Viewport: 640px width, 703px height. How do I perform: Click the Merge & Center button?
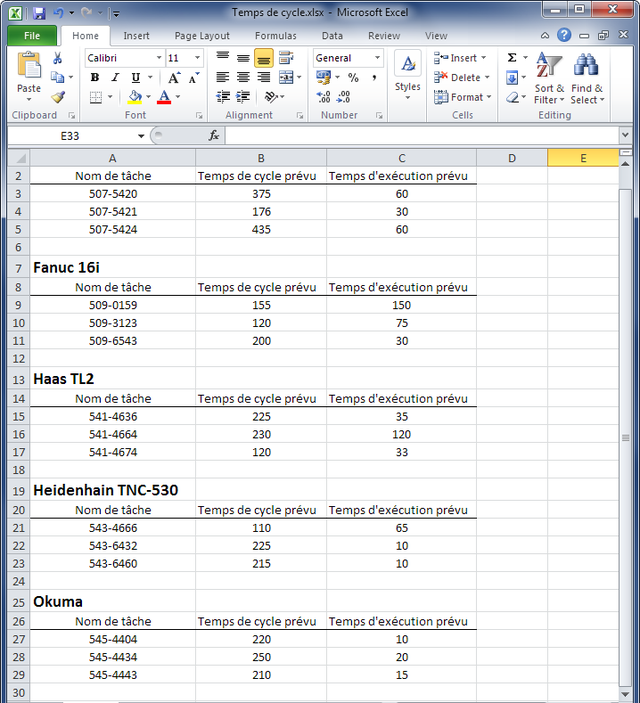point(286,77)
